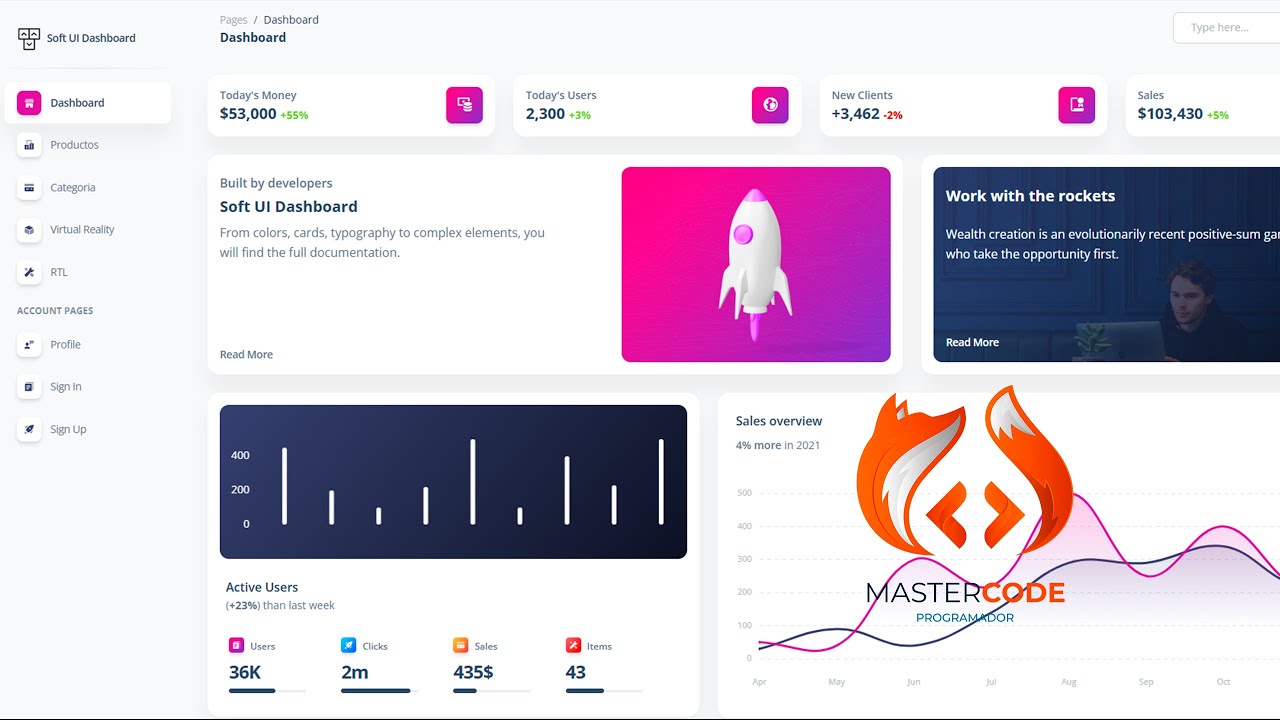Image resolution: width=1280 pixels, height=720 pixels.
Task: Click the Today's Users globe icon
Action: point(770,105)
